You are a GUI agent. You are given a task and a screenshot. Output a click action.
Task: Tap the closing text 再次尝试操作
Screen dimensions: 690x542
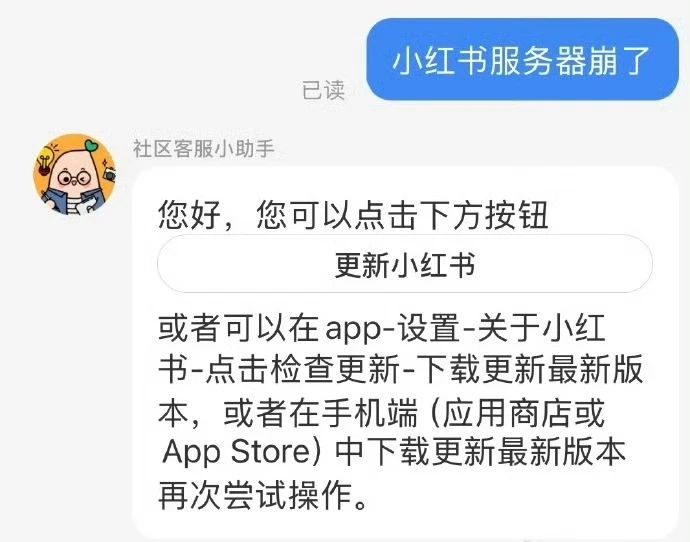(256, 495)
